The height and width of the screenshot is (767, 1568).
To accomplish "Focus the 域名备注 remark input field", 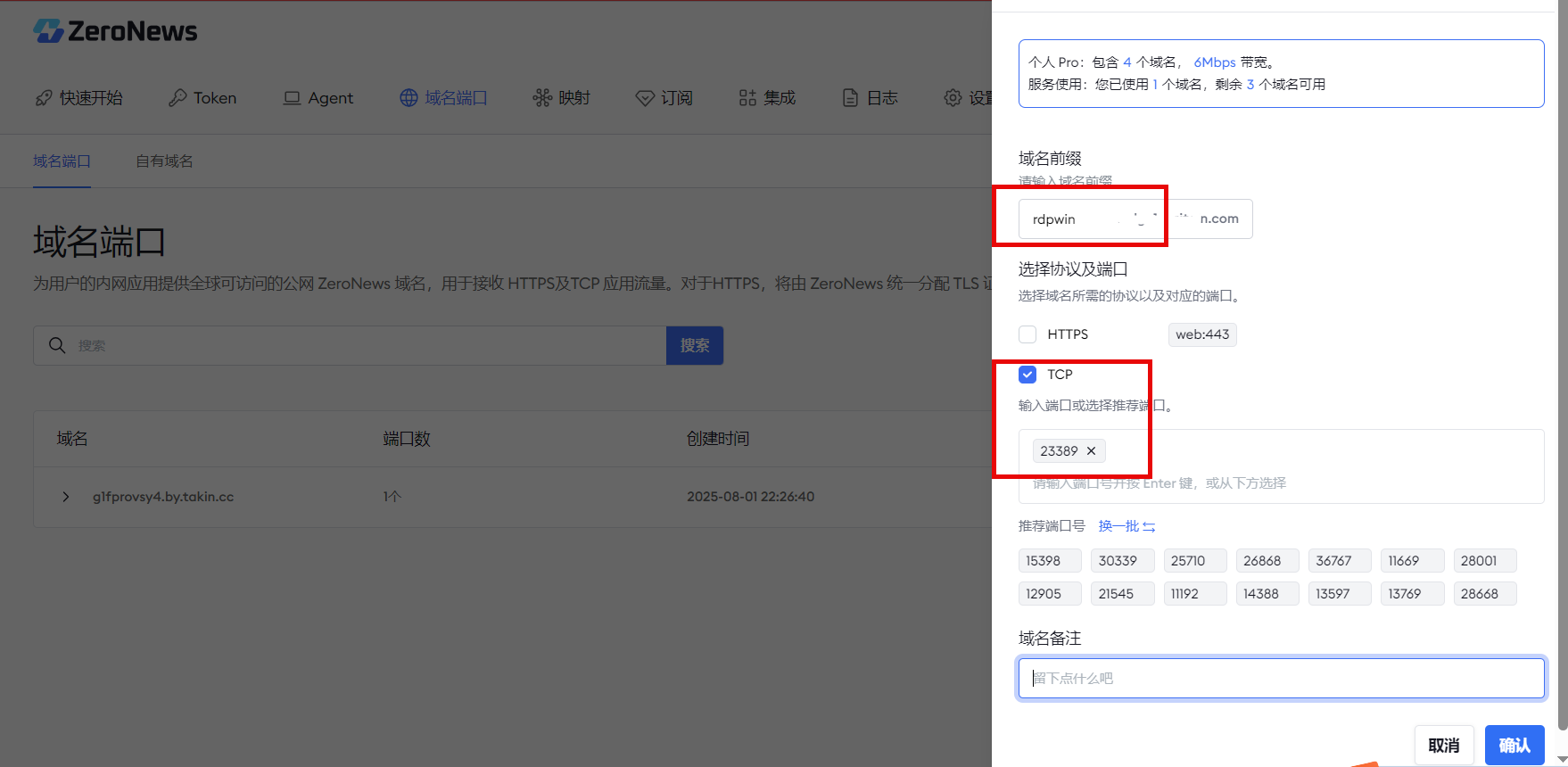I will [1282, 679].
